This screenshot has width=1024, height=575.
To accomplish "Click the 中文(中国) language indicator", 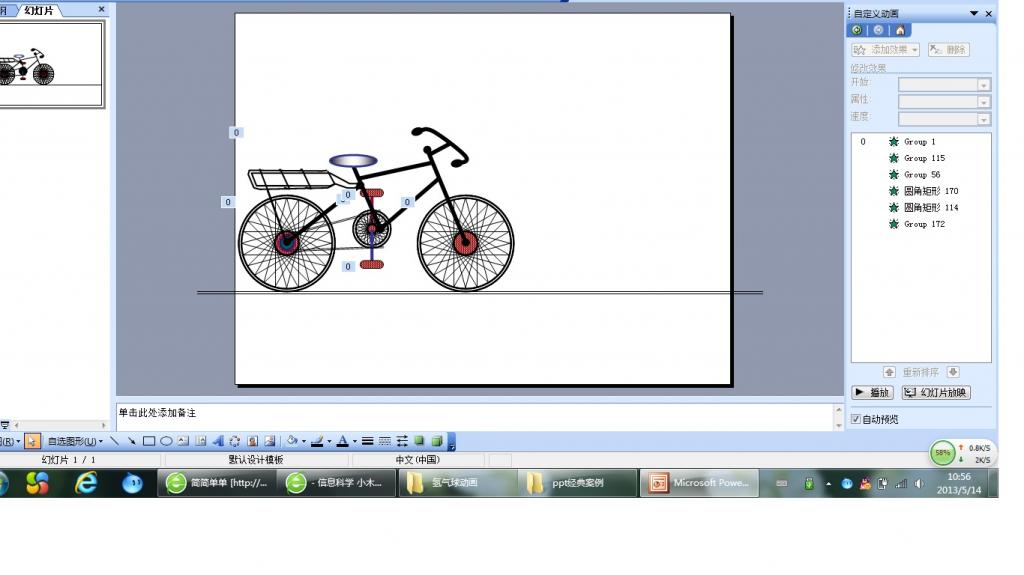I will pyautogui.click(x=418, y=459).
